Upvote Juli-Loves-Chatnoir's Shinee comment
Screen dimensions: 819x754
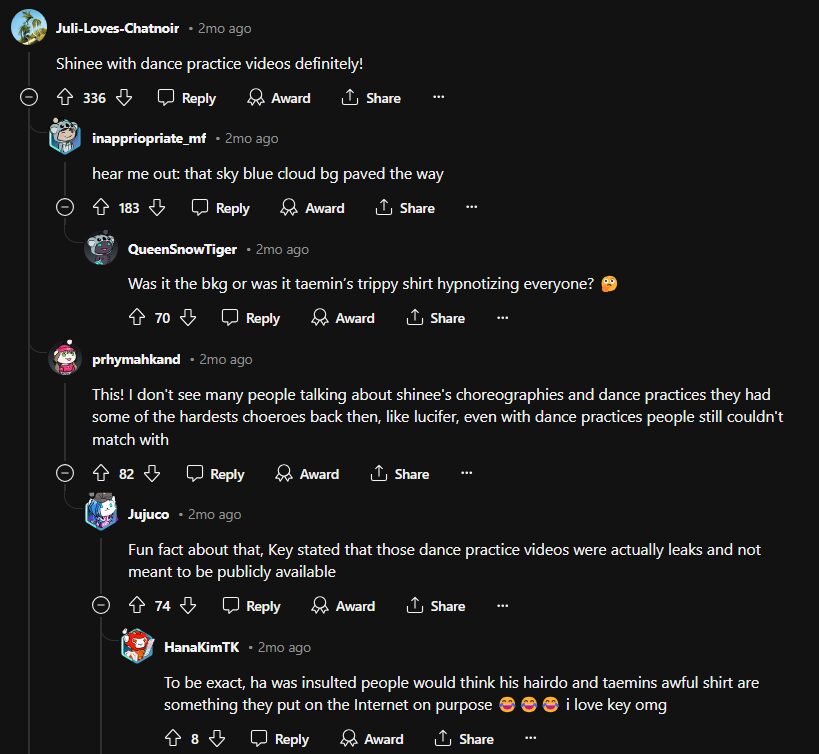[x=65, y=98]
